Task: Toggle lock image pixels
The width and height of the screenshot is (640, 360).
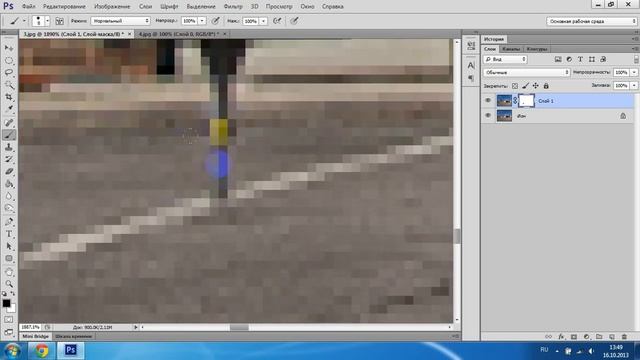Action: (525, 86)
